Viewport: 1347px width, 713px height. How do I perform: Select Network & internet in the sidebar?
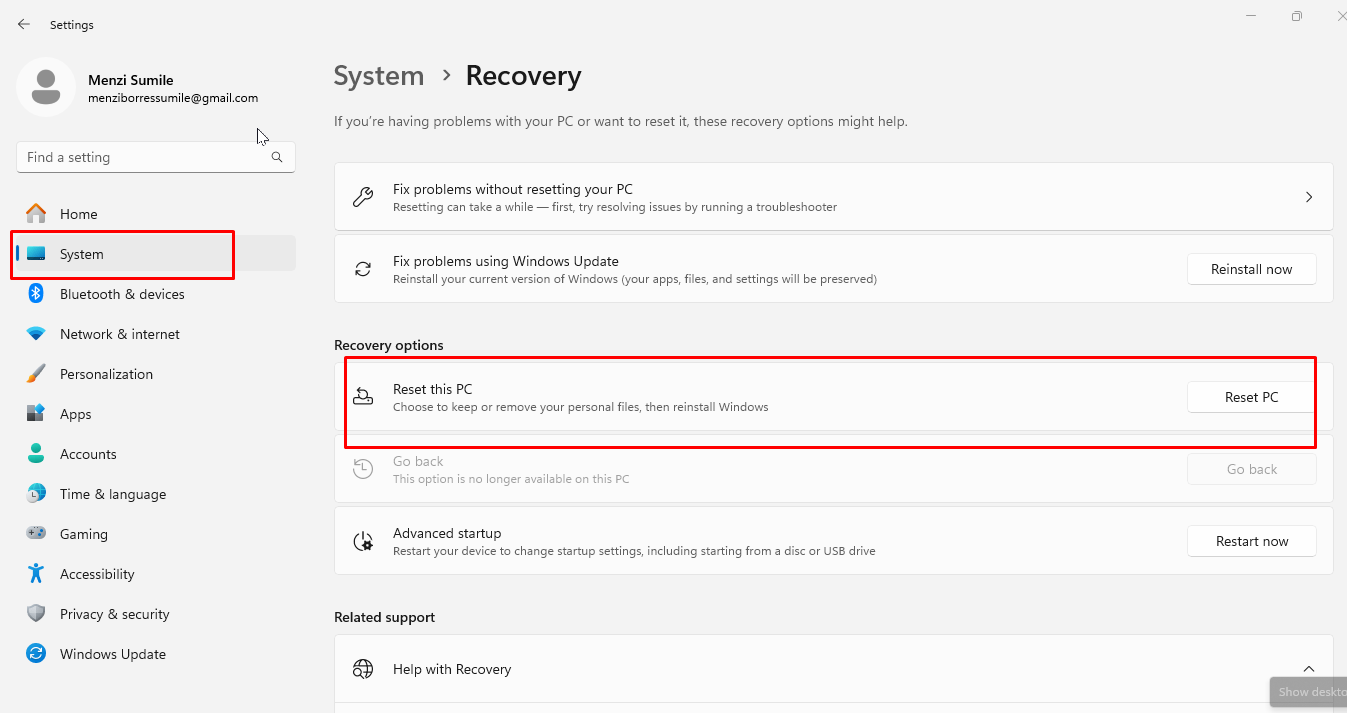120,333
